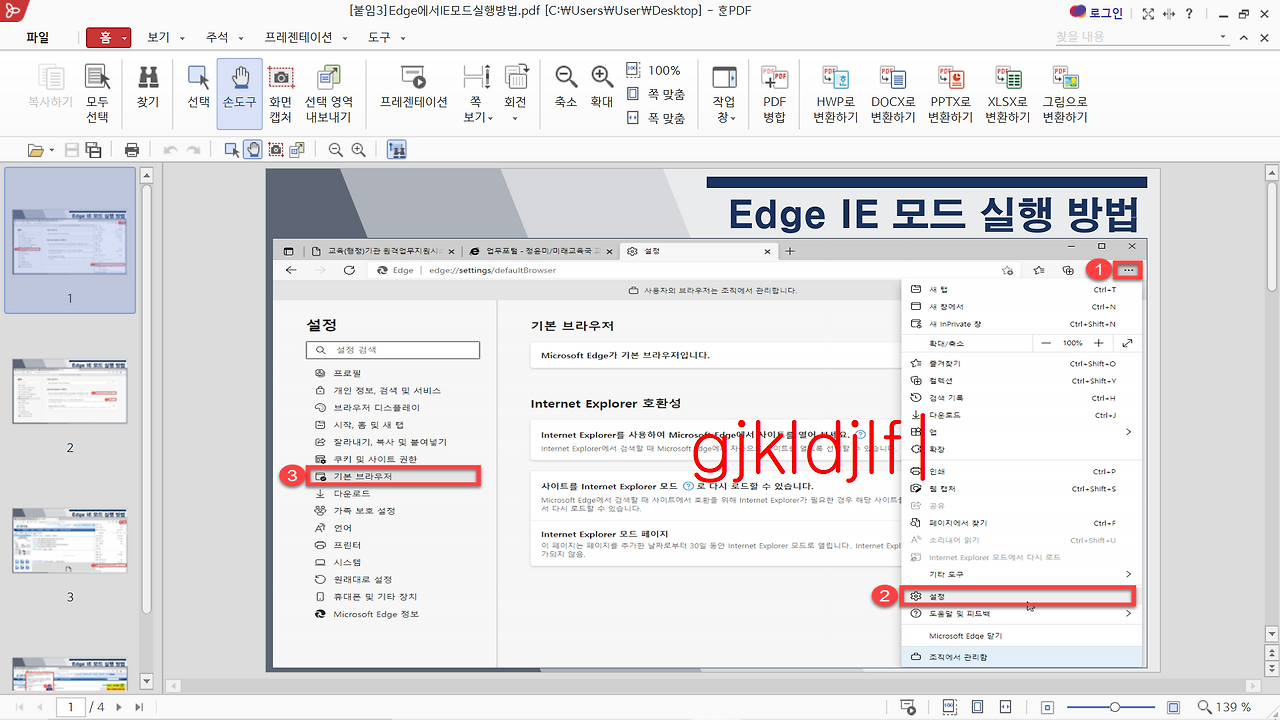Click the fit-width icon in status bar

tap(1005, 707)
